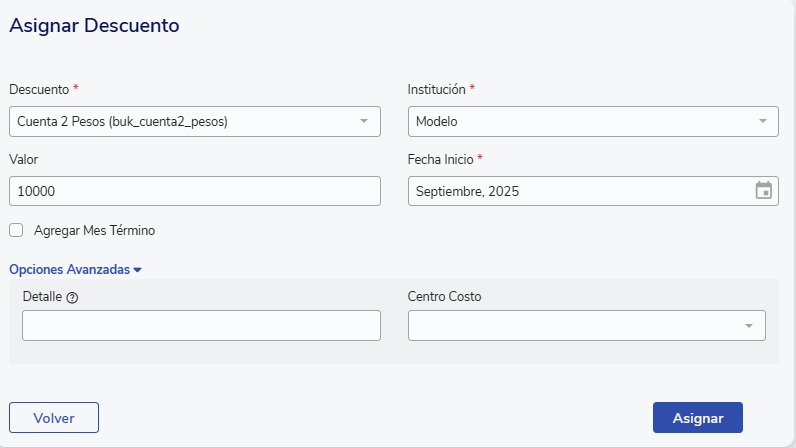Screen dimensions: 796x448
Task: Go back with the Volver button
Action: tap(54, 417)
